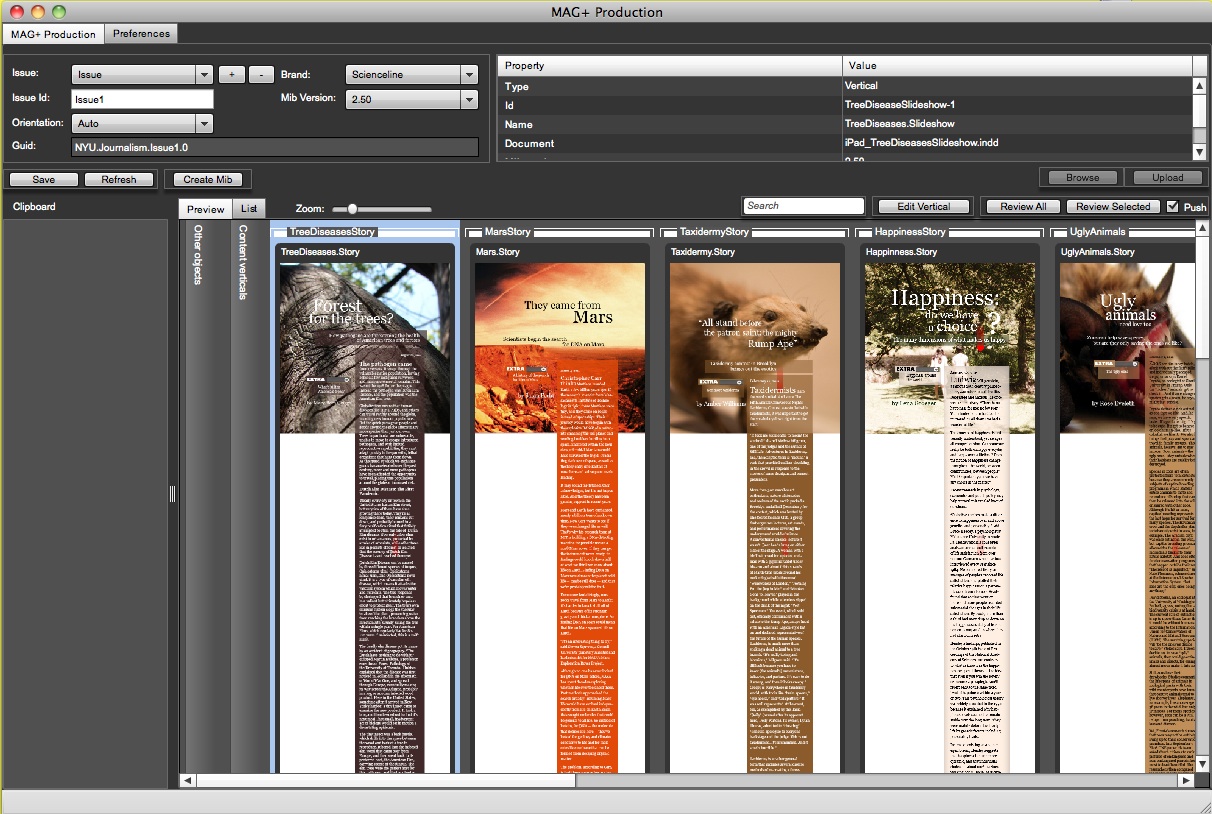
Task: Click the Value column header
Action: click(x=1018, y=66)
